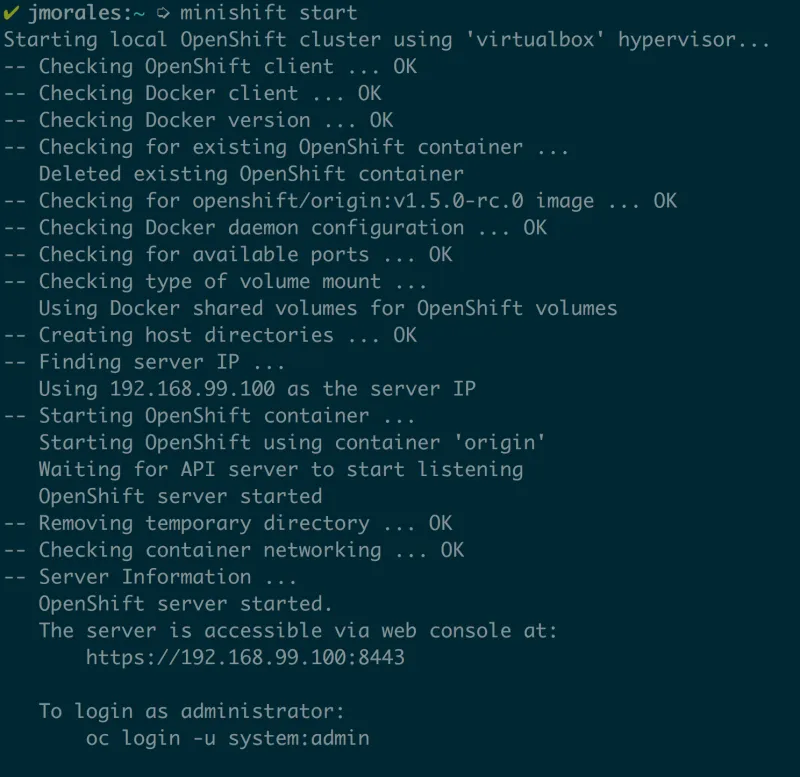Image resolution: width=800 pixels, height=777 pixels.
Task: Click the prompt arrow symbol after jmorales:~
Action: [163, 14]
